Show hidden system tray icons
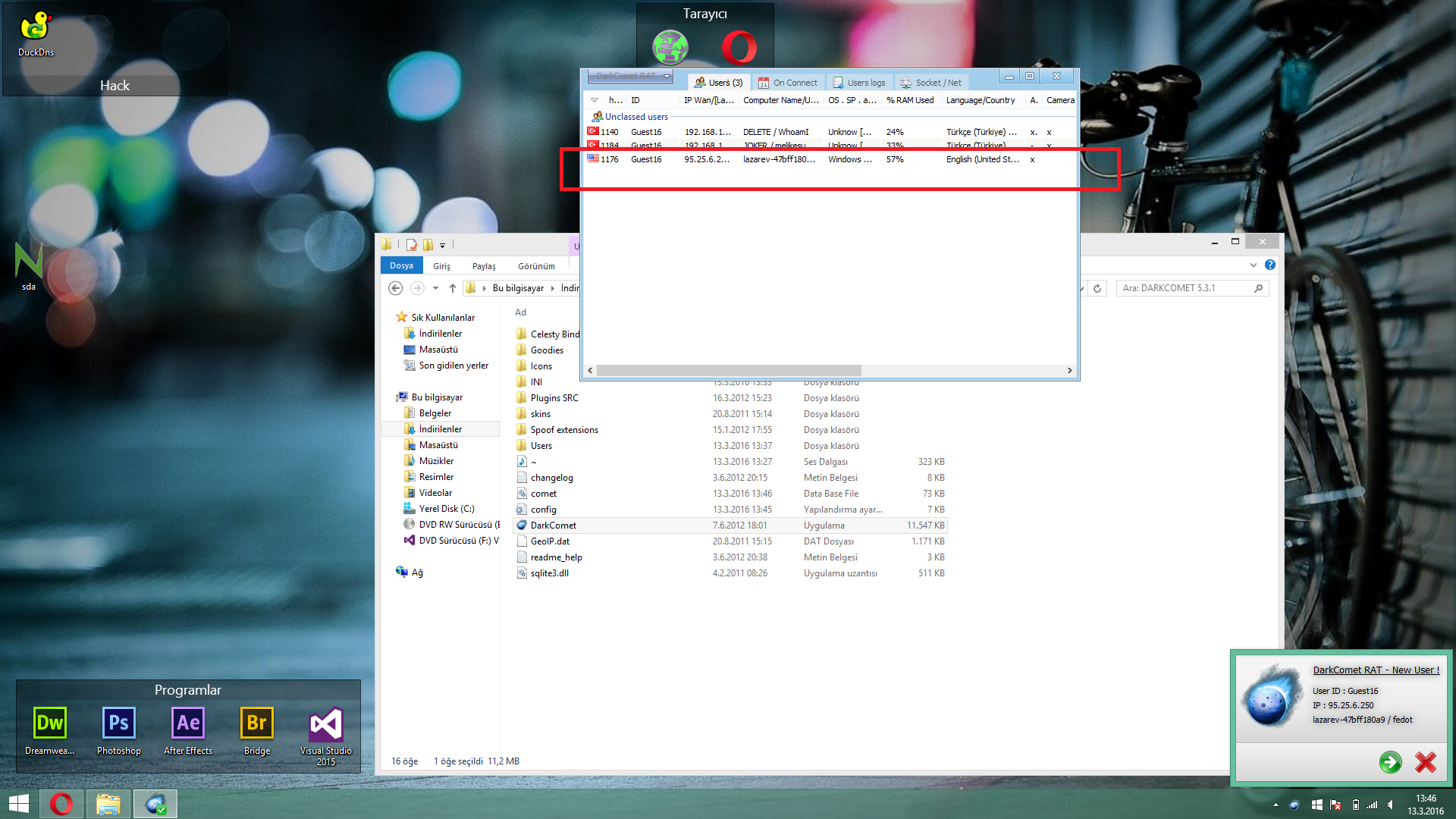Image resolution: width=1456 pixels, height=819 pixels. tap(1276, 805)
